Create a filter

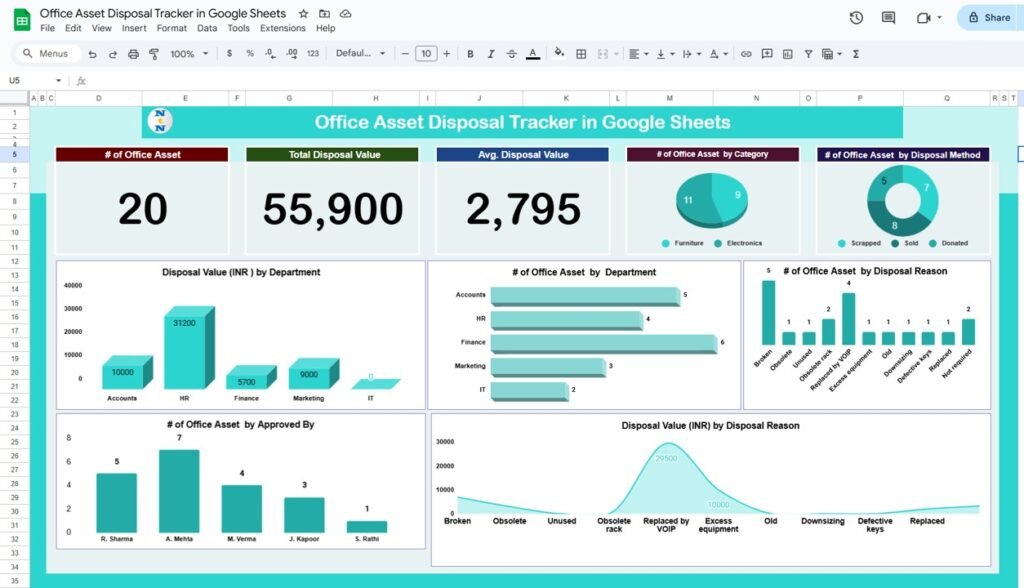(x=808, y=54)
